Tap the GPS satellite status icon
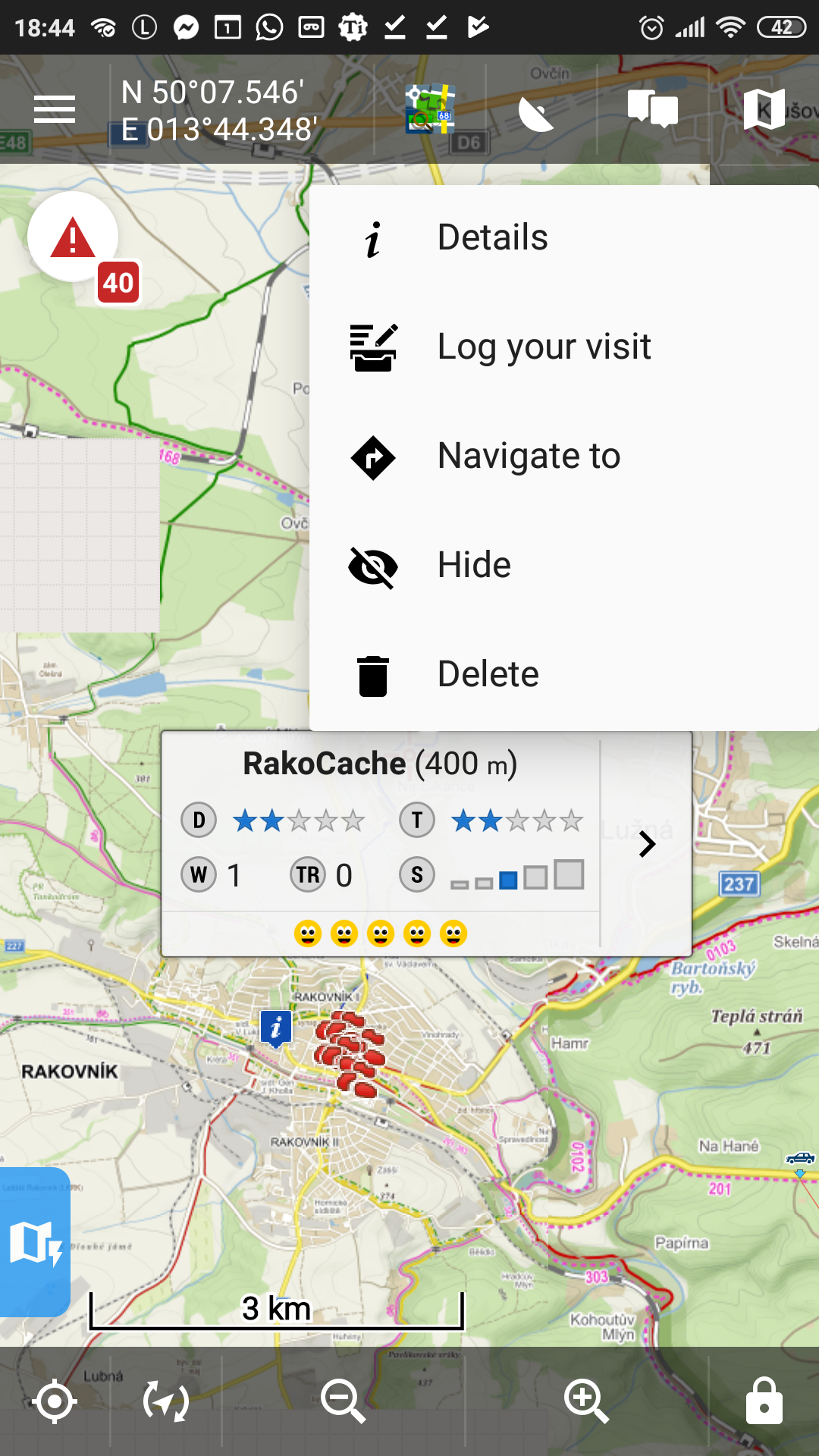 click(536, 112)
